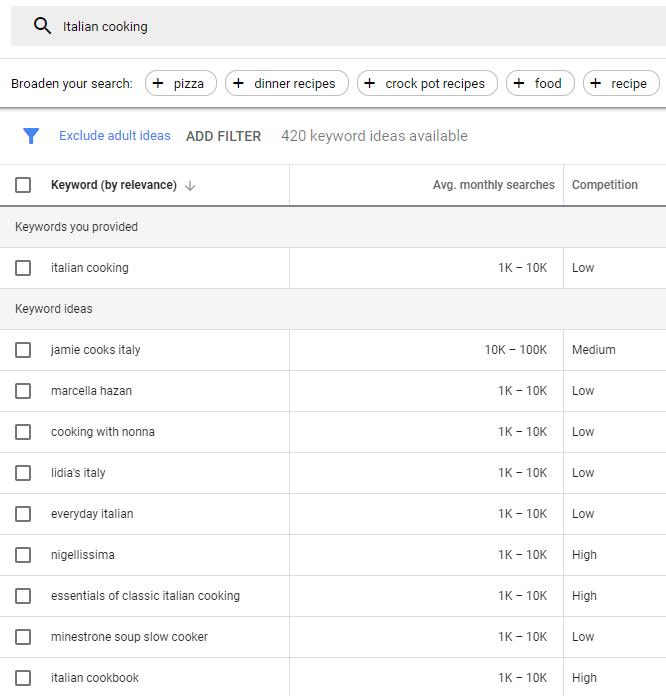
Task: Check the minestrone soup slow cooker checkbox
Action: coord(23,637)
